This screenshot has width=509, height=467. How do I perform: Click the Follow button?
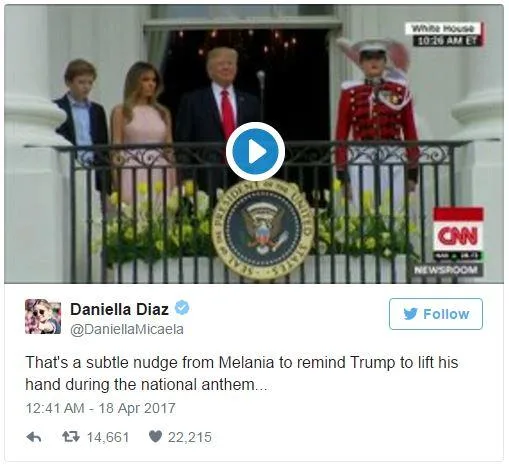coord(436,314)
